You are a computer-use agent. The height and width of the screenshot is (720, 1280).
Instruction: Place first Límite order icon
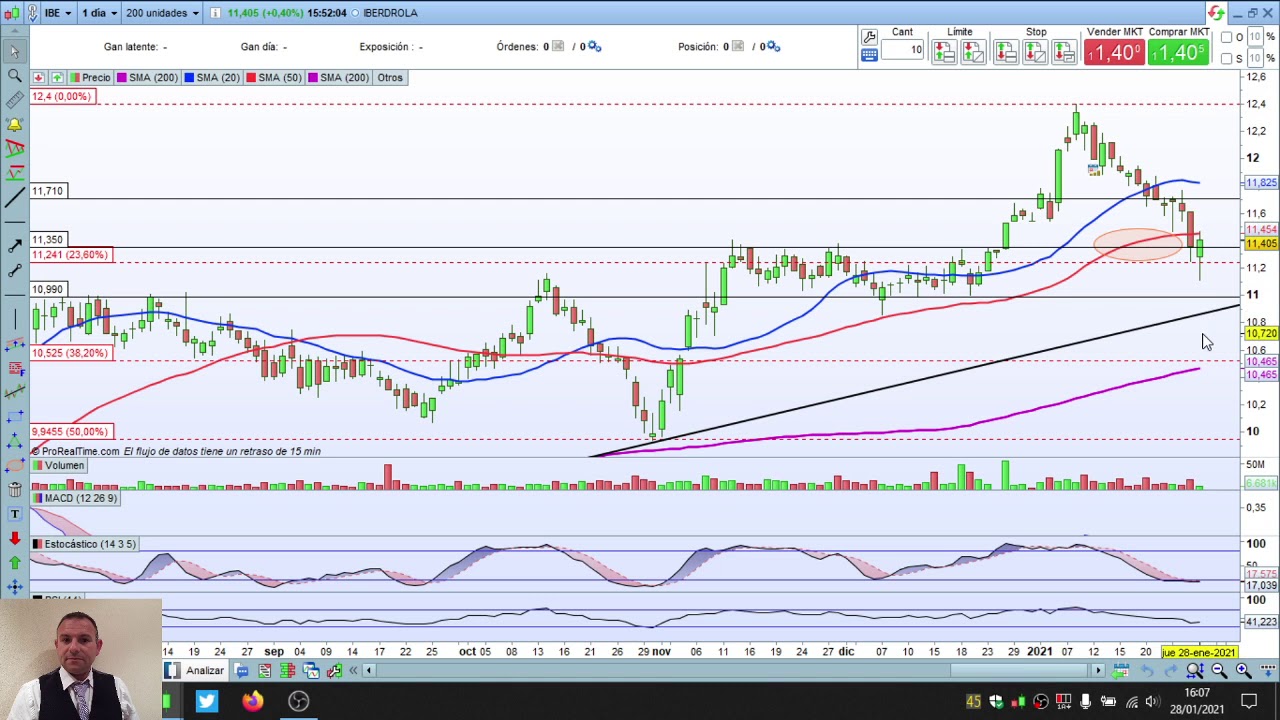(944, 52)
